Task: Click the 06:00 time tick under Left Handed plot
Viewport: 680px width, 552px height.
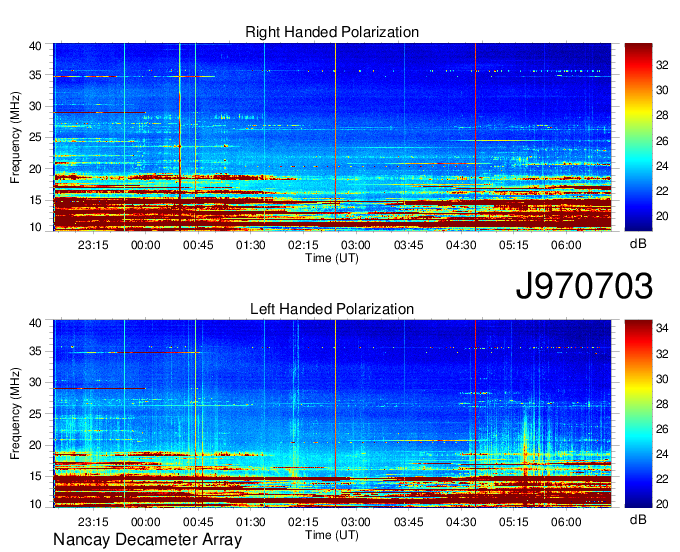Action: click(x=566, y=522)
